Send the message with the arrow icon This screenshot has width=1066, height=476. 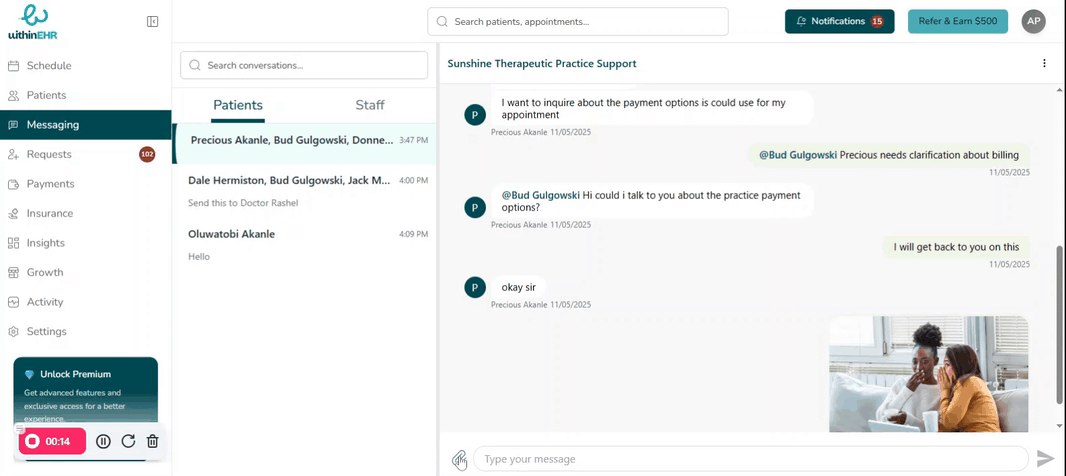click(x=1045, y=459)
